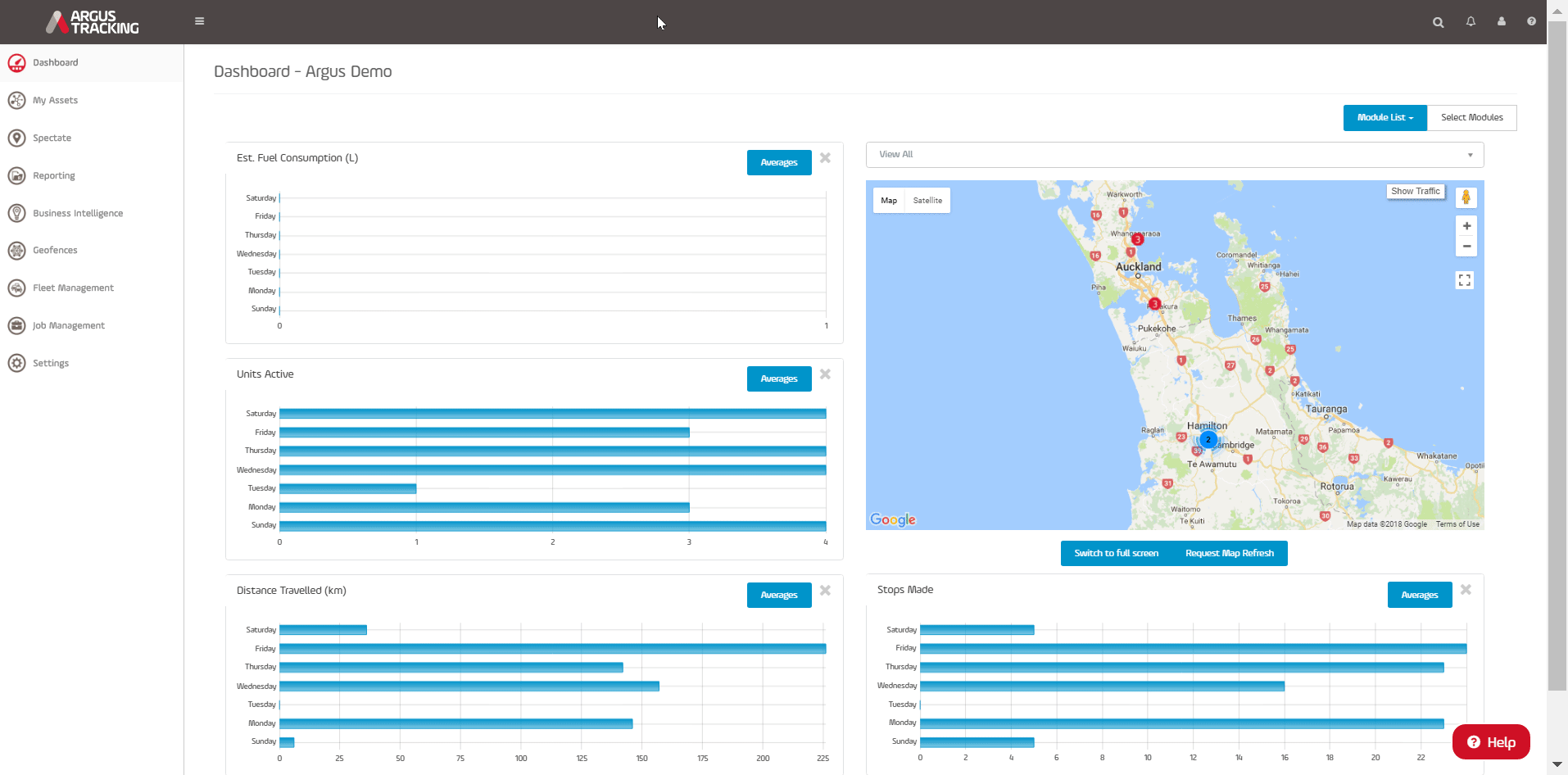Toggle Show Traffic on the map

point(1415,192)
